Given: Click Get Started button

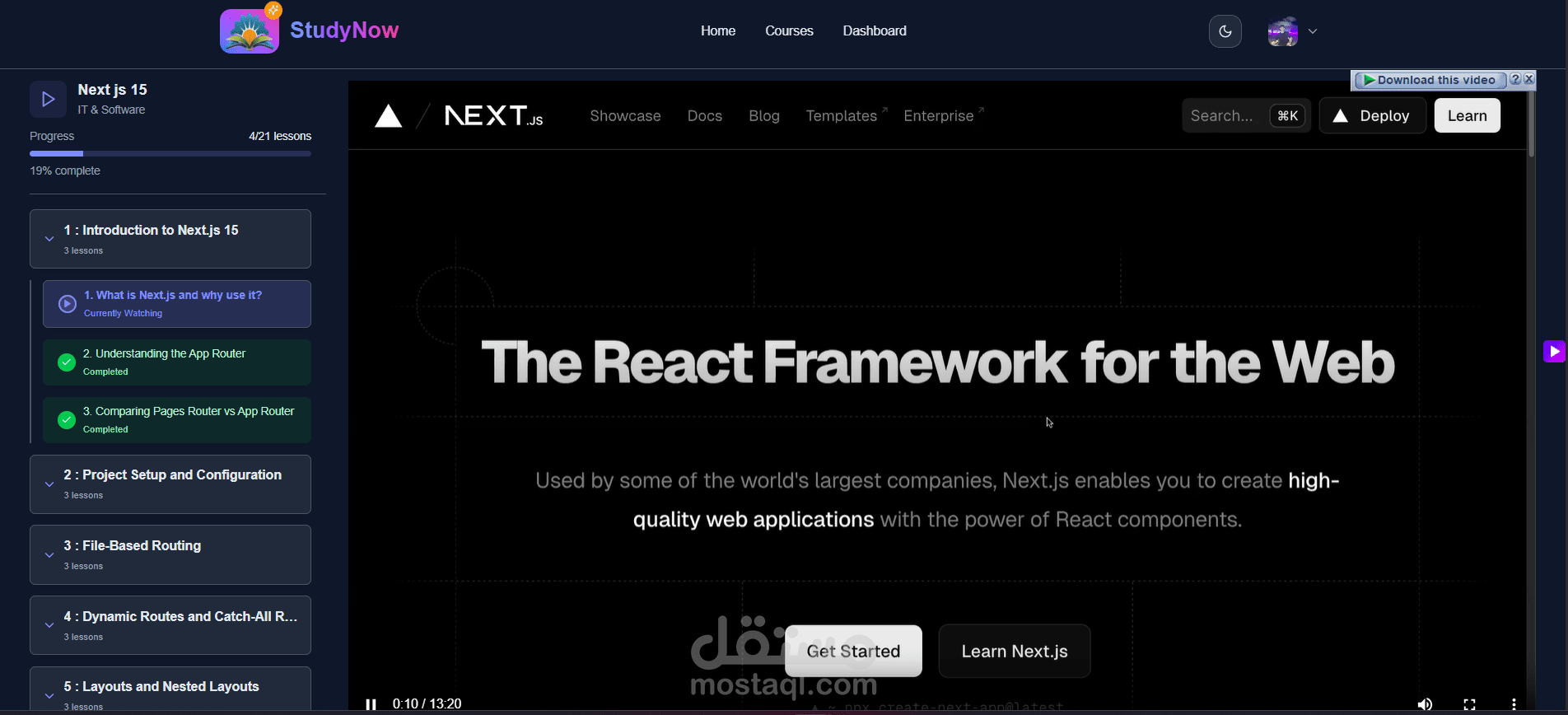Looking at the screenshot, I should coord(853,651).
